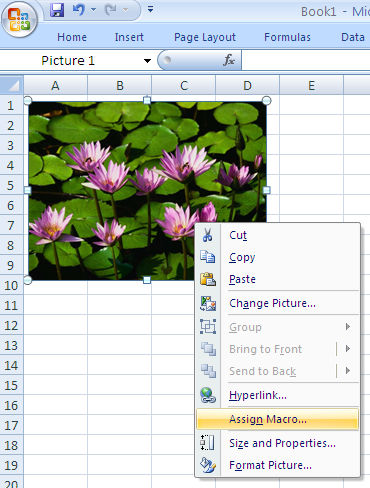
Task: Click the right-middle picture resize handle
Action: click(x=266, y=190)
